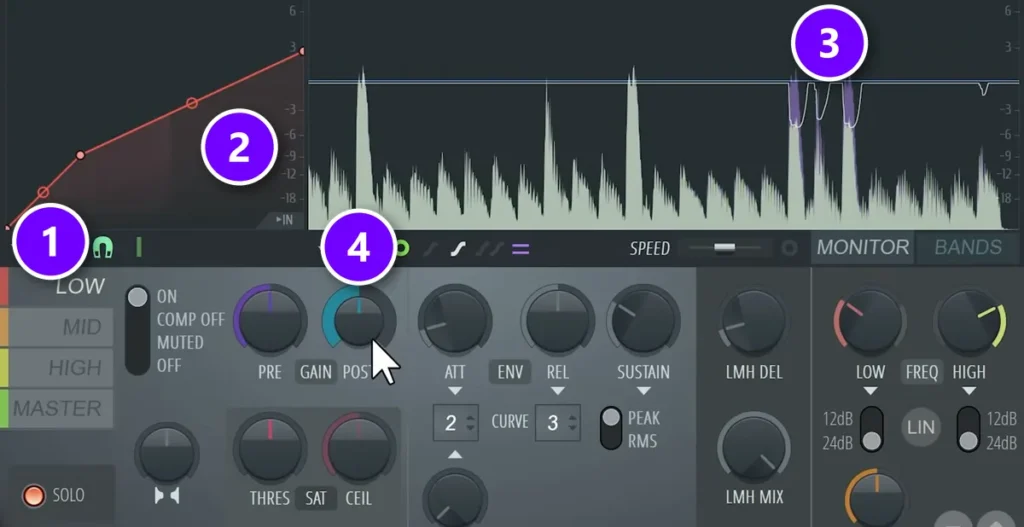Click the release CURVE stepper showing 3
Image resolution: width=1024 pixels, height=527 pixels.
(557, 423)
